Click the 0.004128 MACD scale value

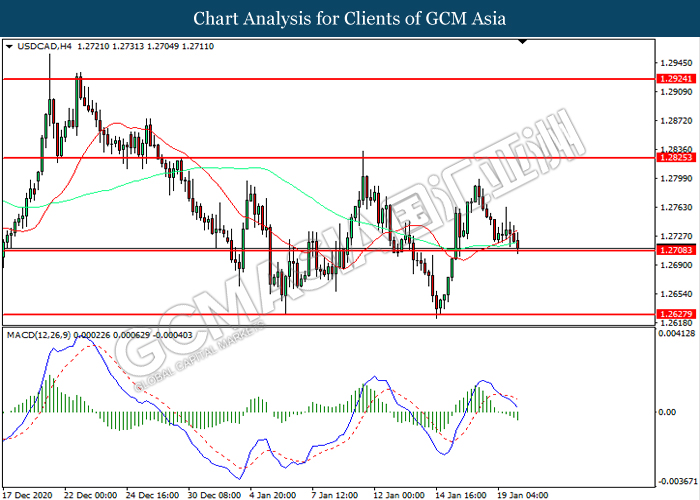click(x=677, y=333)
